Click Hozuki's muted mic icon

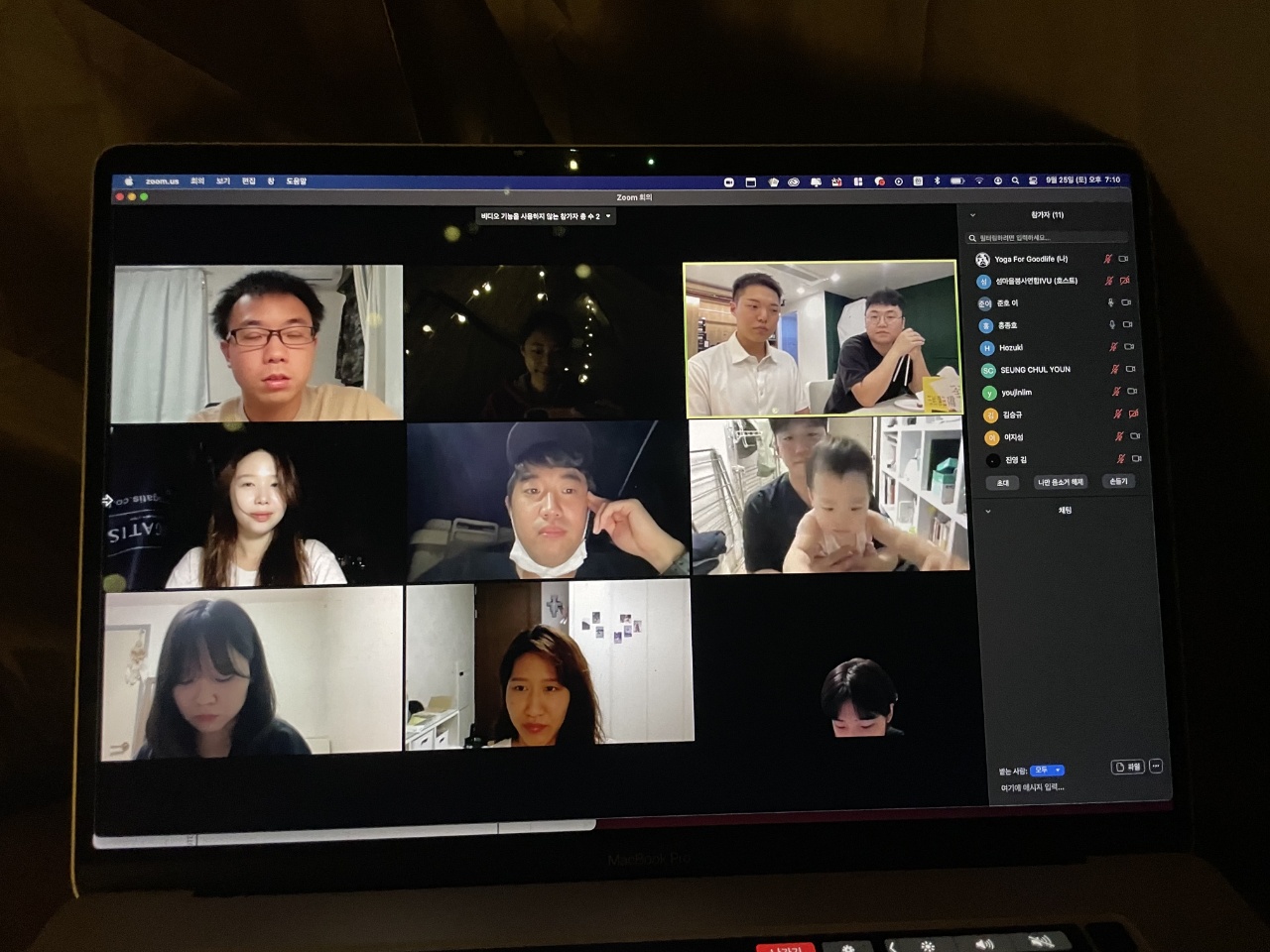[x=1113, y=347]
